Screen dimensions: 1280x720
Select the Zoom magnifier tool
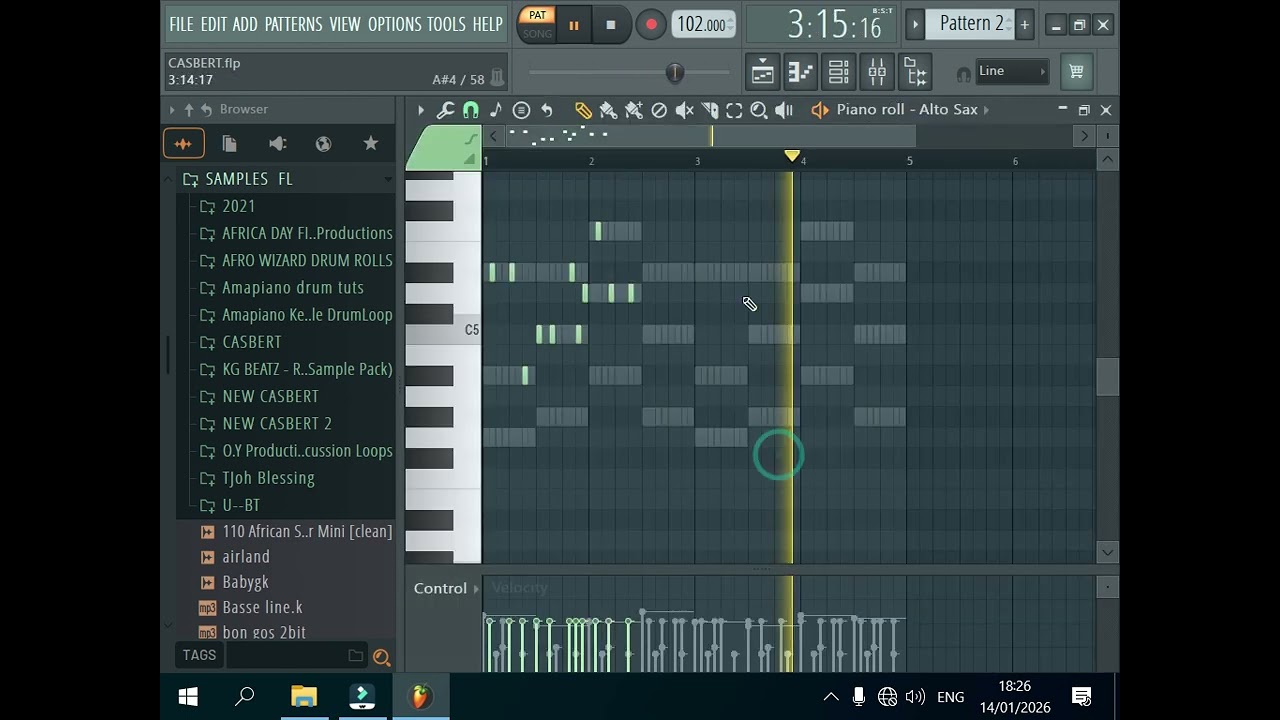tap(759, 110)
